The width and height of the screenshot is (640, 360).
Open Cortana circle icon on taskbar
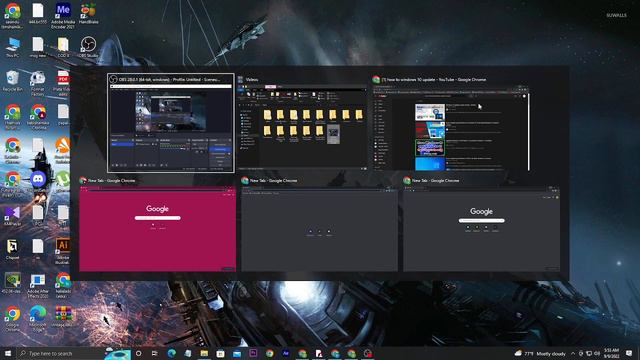pos(138,353)
